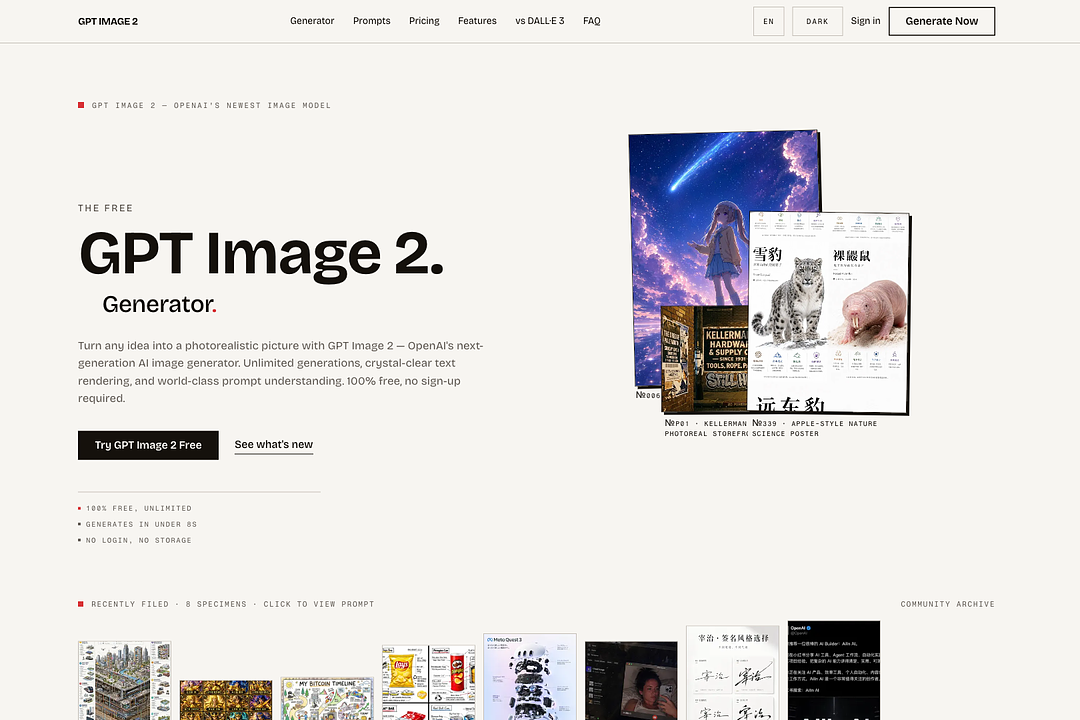Open the vs DALL·E 3 comparison
Screen dimensions: 1080x720
pos(540,21)
